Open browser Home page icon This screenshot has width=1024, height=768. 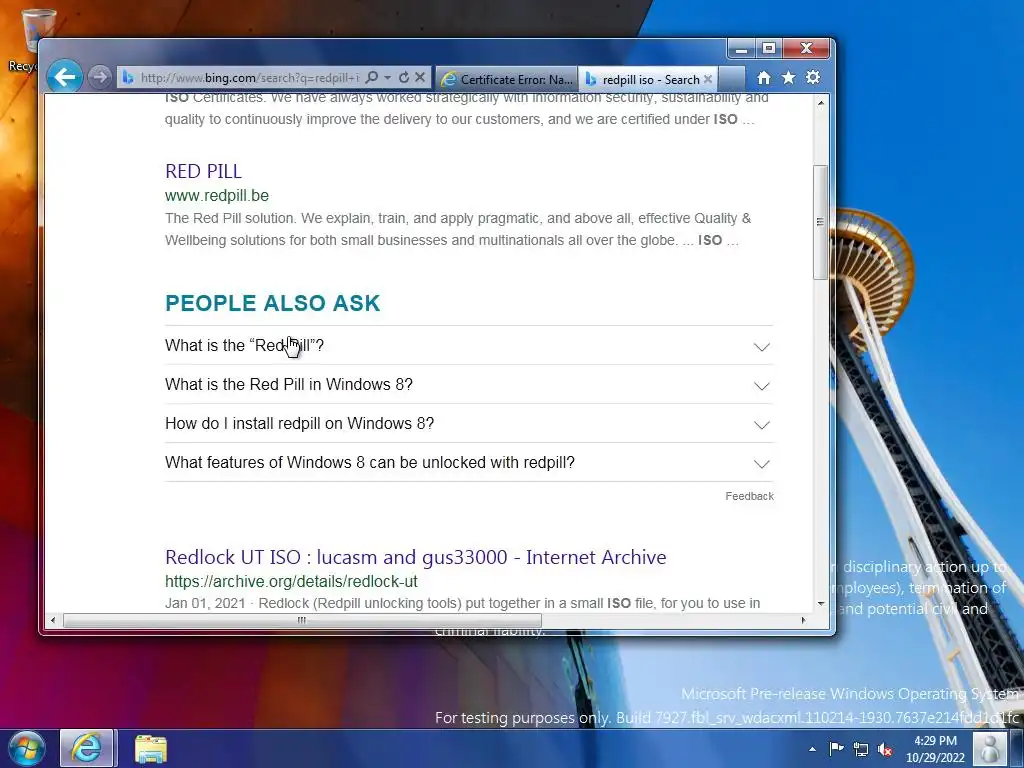[x=763, y=78]
